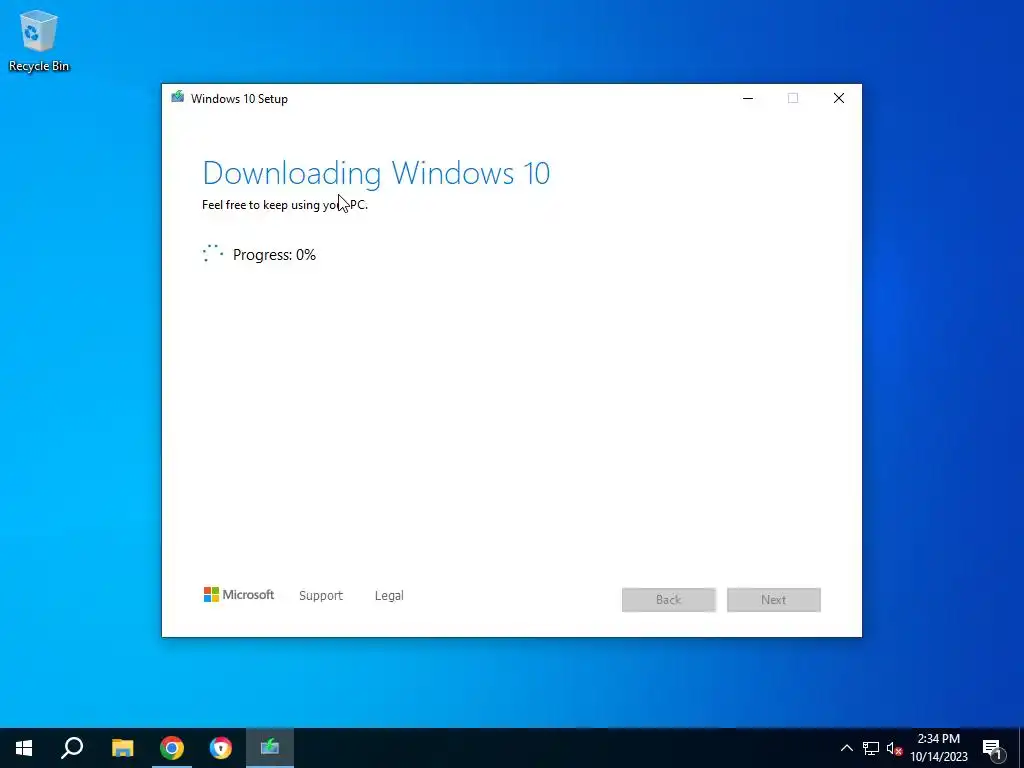The height and width of the screenshot is (768, 1024).
Task: Open the Legal link
Action: (389, 596)
